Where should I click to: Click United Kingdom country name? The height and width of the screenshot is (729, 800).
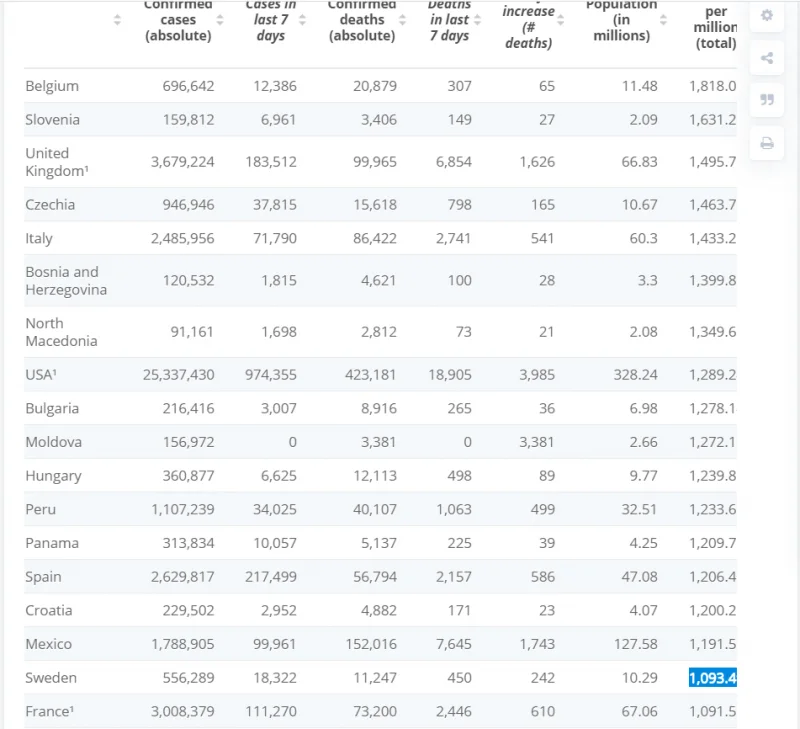pyautogui.click(x=57, y=162)
